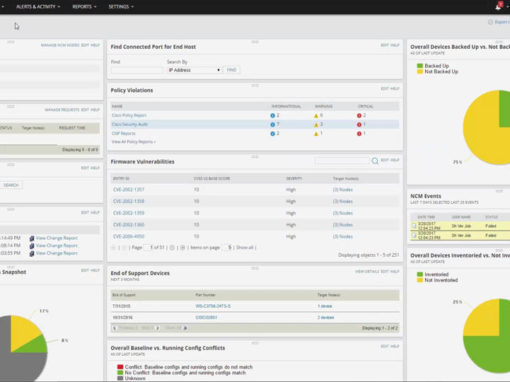
Task: Open the CISP Reports link
Action: (124, 133)
